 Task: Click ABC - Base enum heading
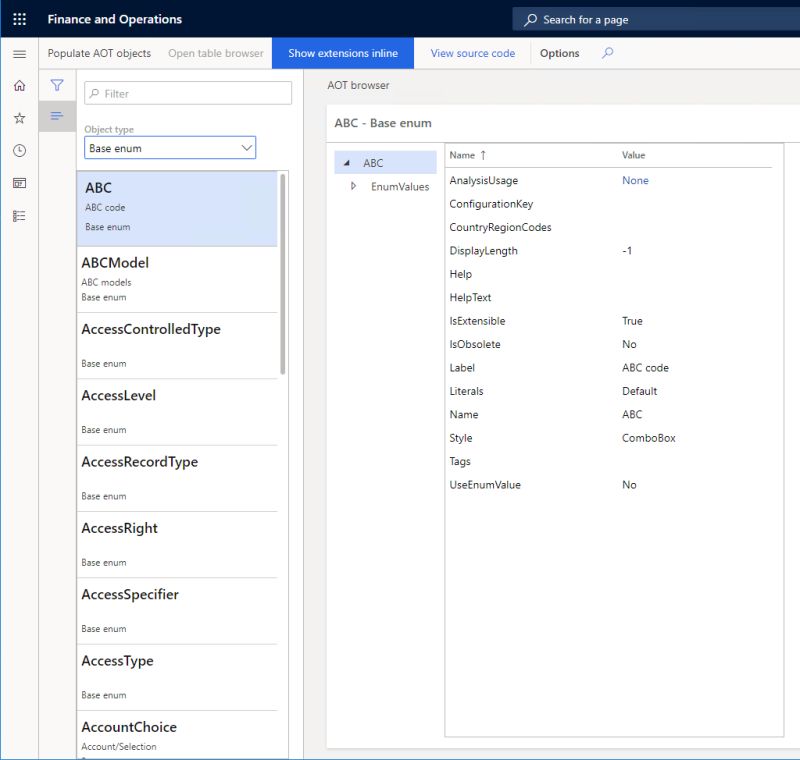(383, 123)
